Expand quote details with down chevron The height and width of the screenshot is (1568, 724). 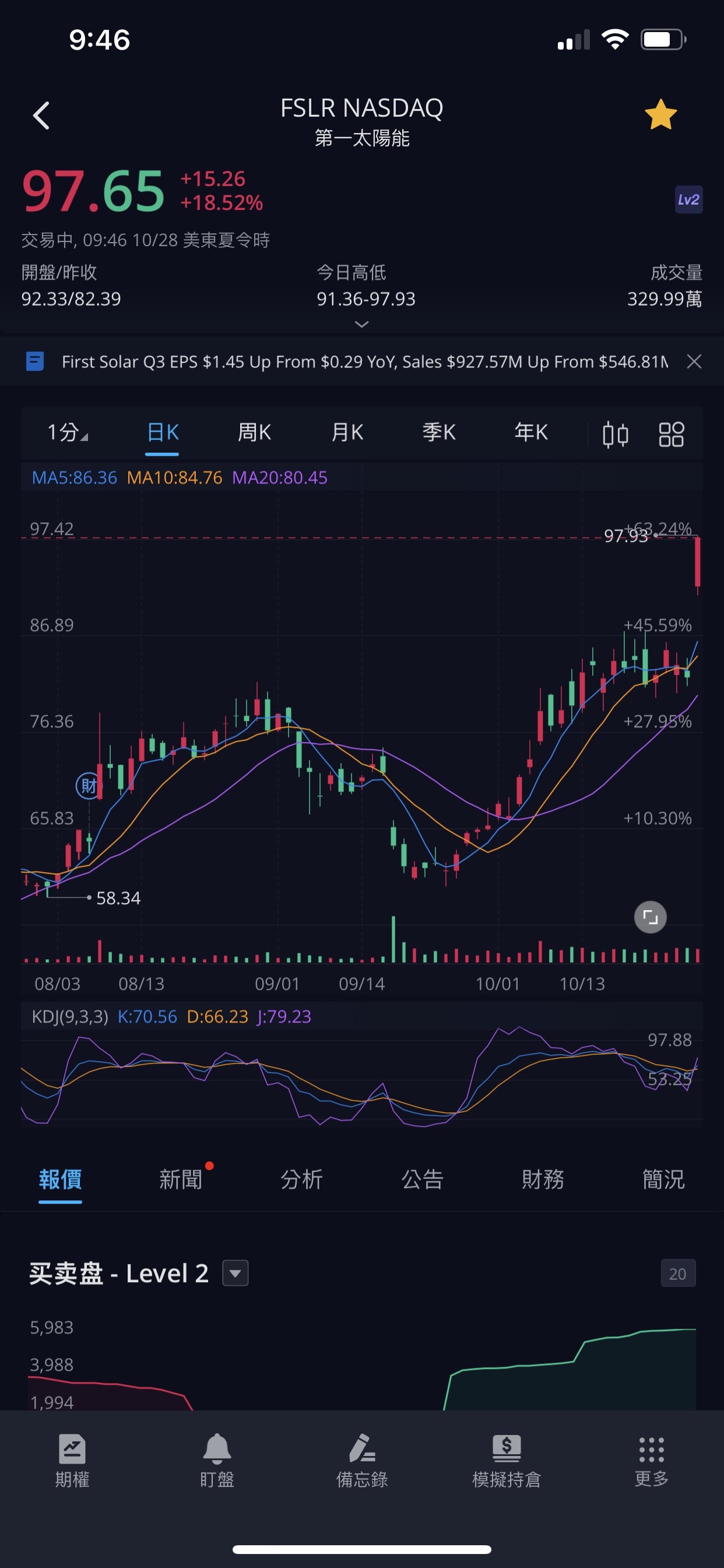[x=361, y=324]
